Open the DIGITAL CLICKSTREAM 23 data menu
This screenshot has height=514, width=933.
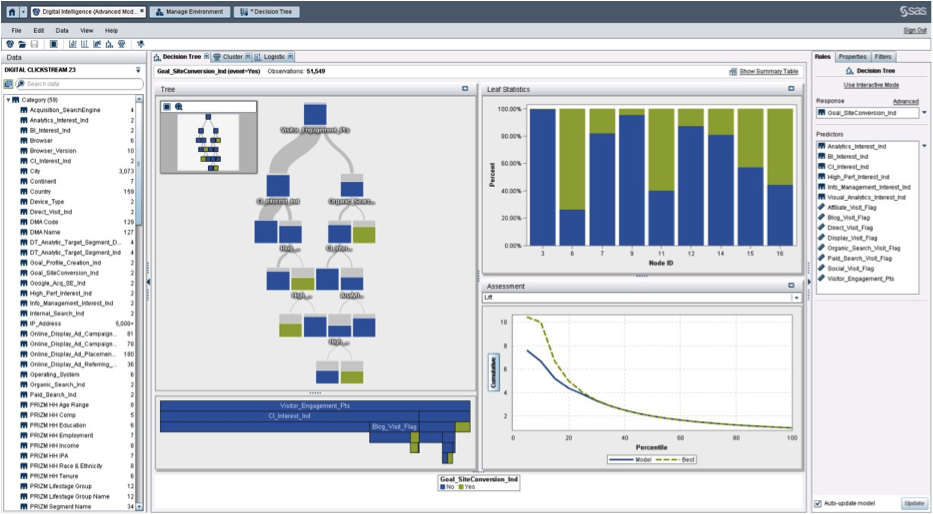(138, 70)
